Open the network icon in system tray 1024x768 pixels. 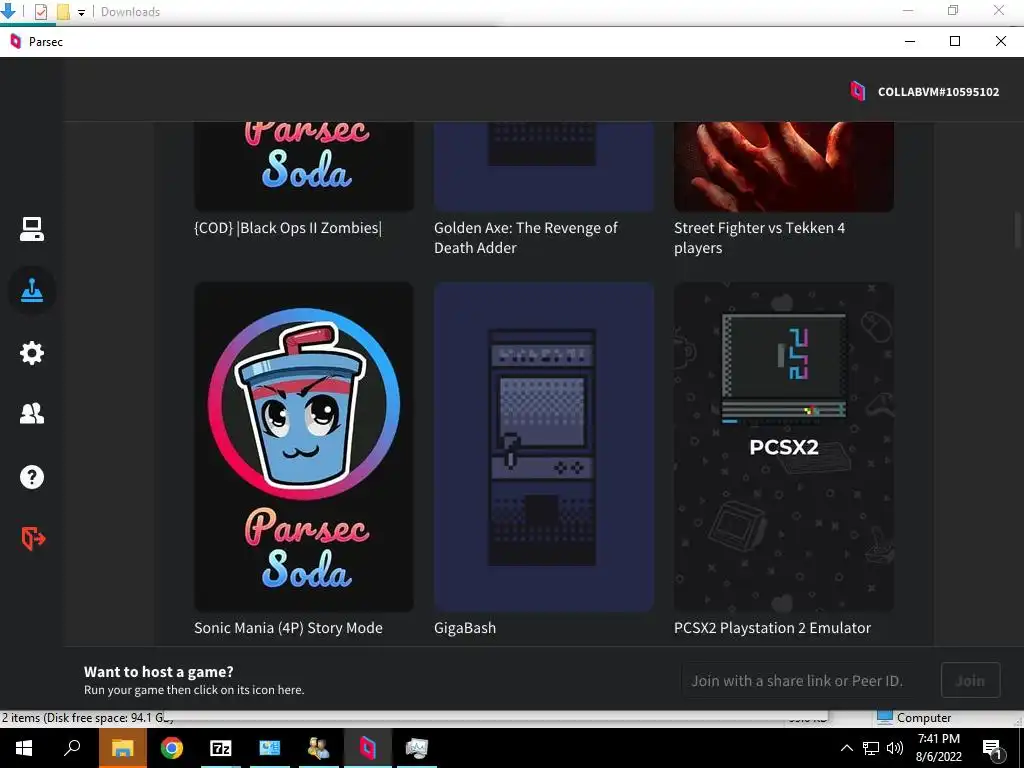coord(871,748)
